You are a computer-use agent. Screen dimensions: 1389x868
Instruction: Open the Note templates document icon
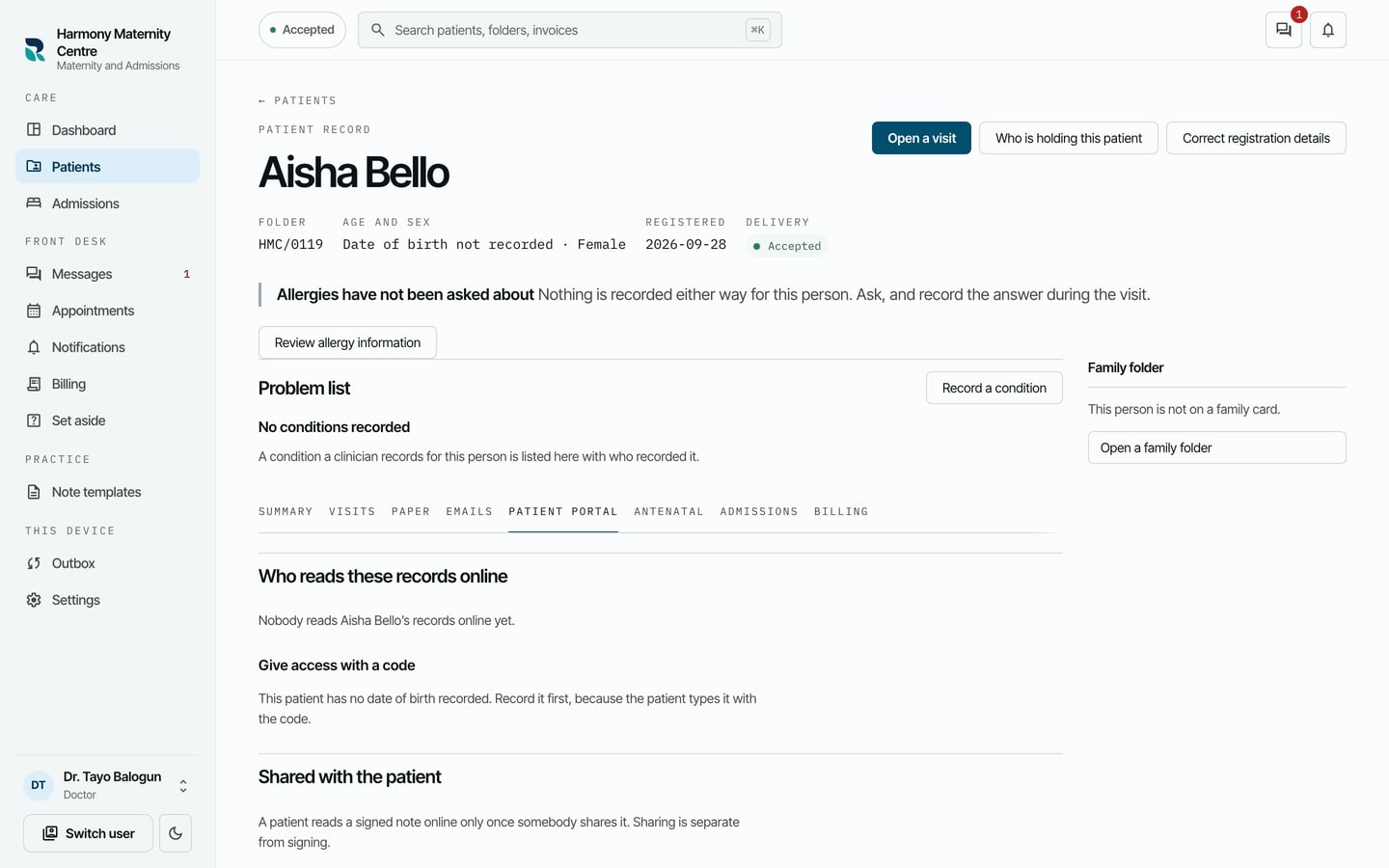click(x=34, y=492)
